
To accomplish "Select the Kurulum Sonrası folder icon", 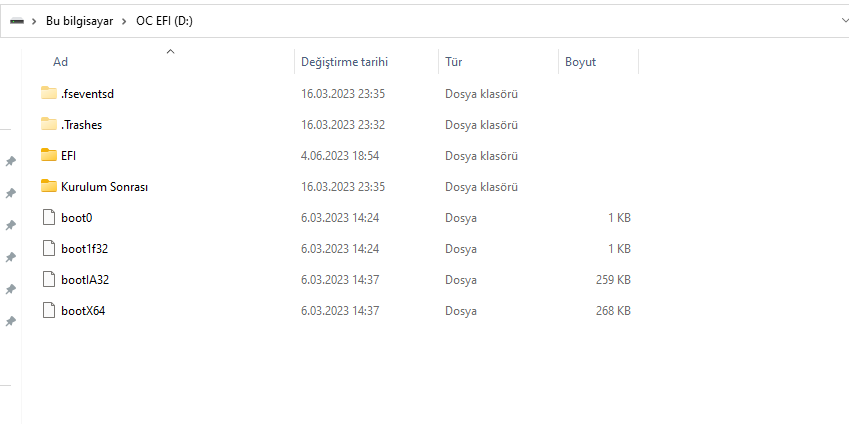I will pos(49,186).
